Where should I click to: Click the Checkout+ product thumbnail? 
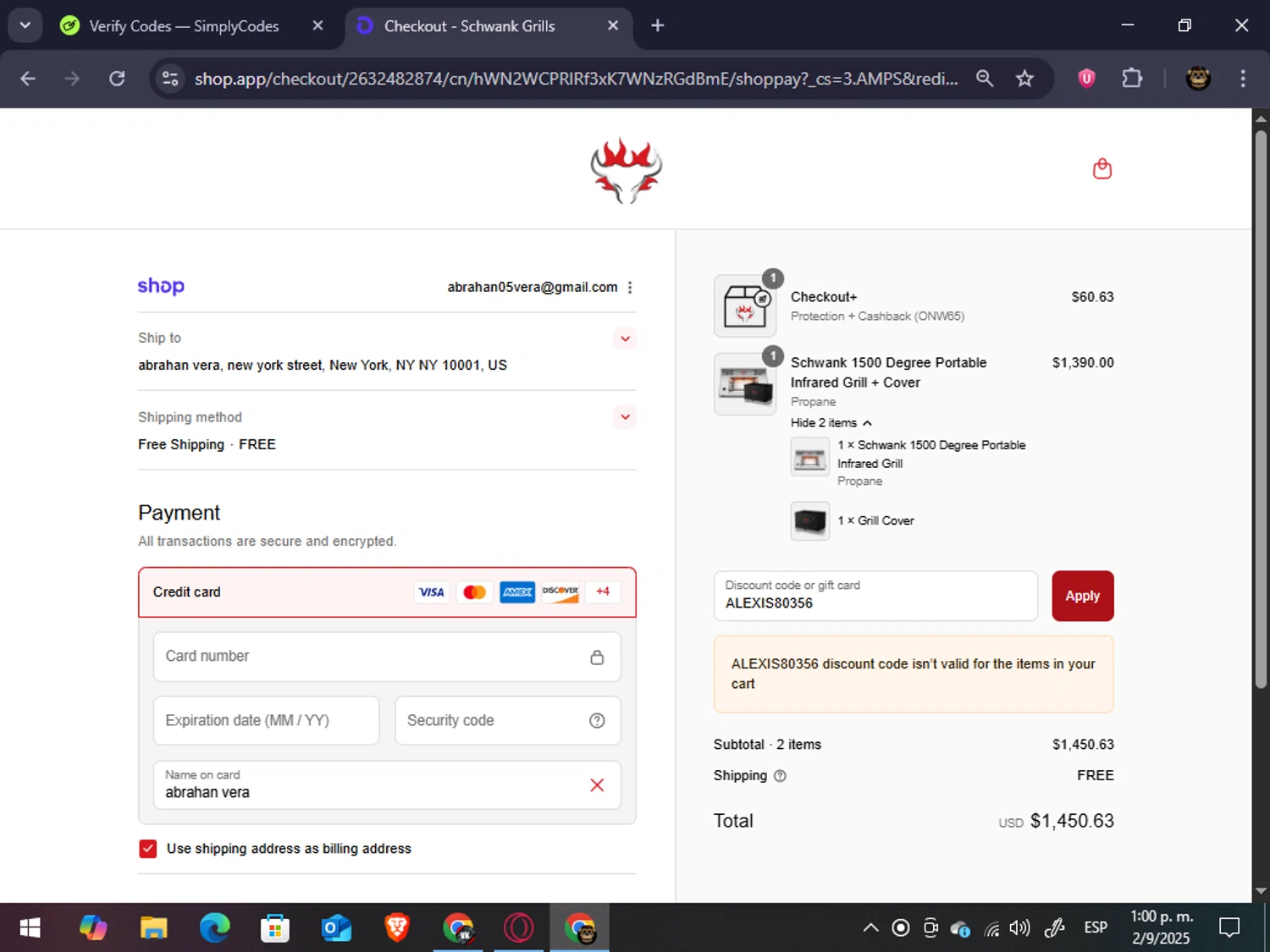pyautogui.click(x=745, y=305)
